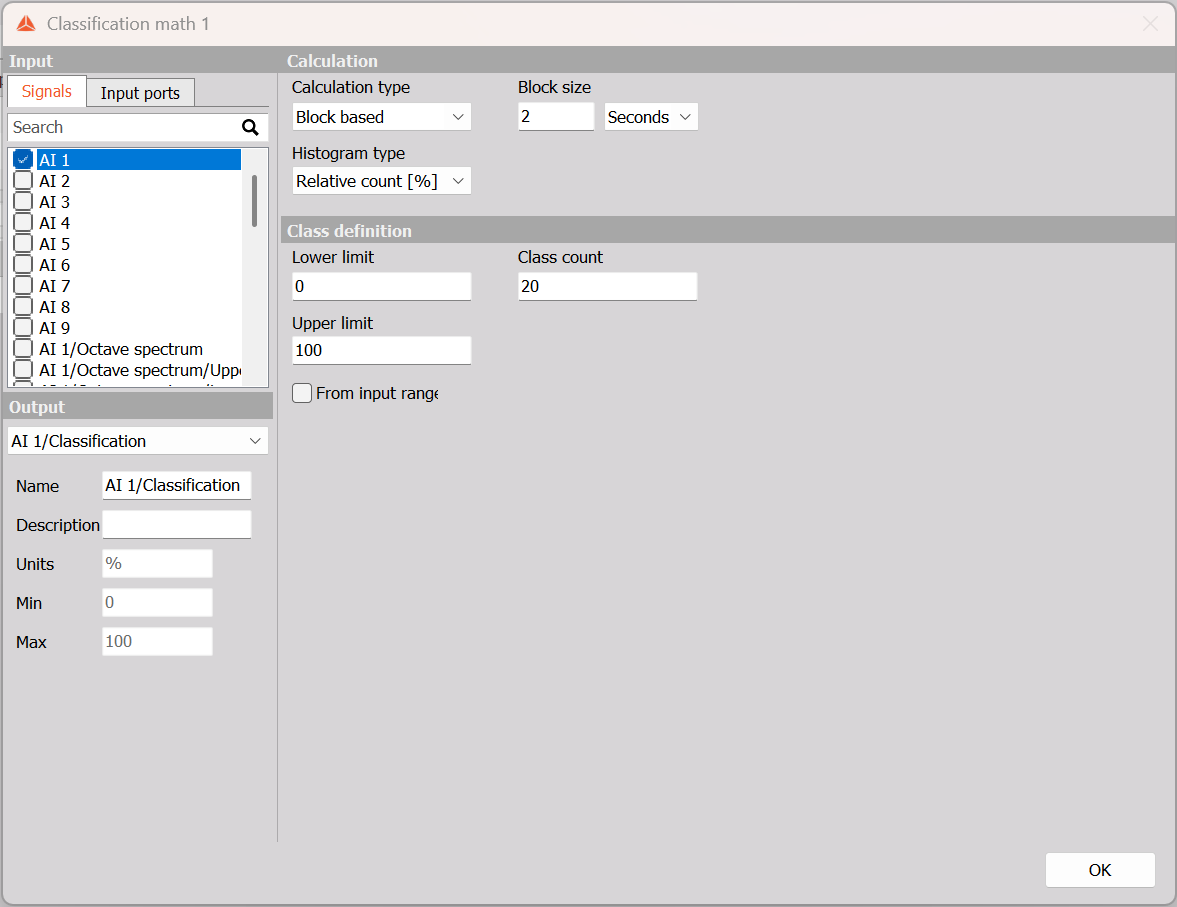
Task: Click the Upper limit input field
Action: pyautogui.click(x=381, y=351)
